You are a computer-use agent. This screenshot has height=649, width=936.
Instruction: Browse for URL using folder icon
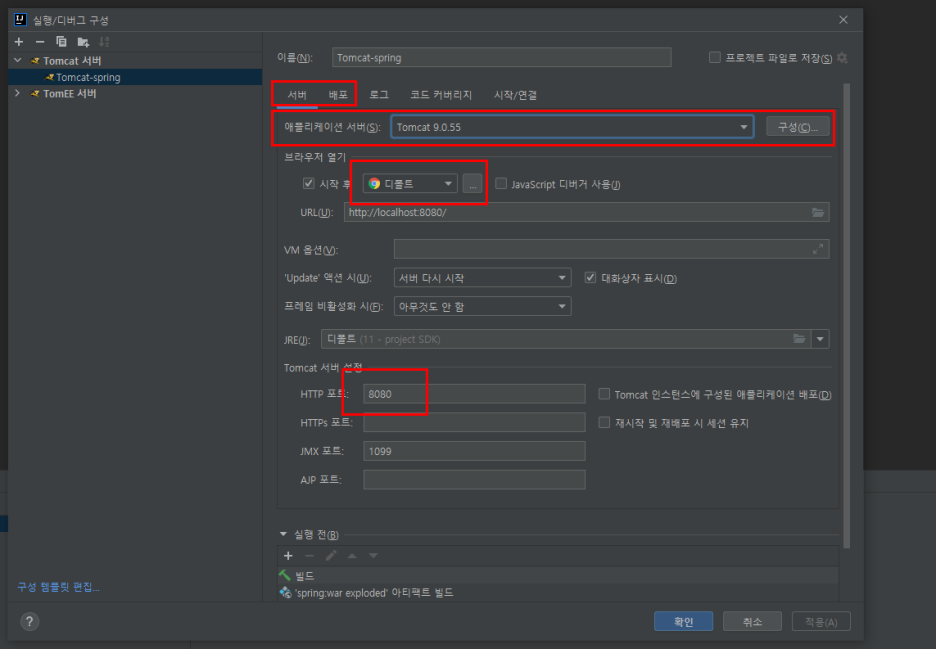click(818, 213)
